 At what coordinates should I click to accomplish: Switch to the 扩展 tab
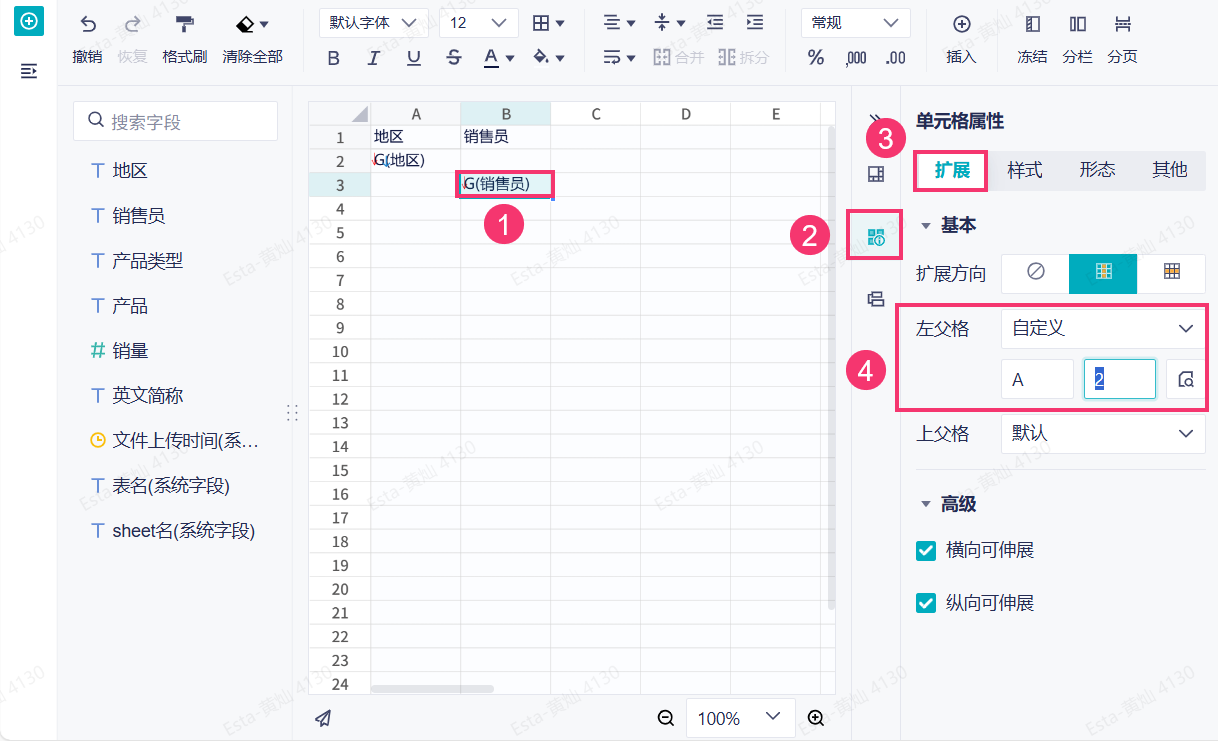point(952,170)
